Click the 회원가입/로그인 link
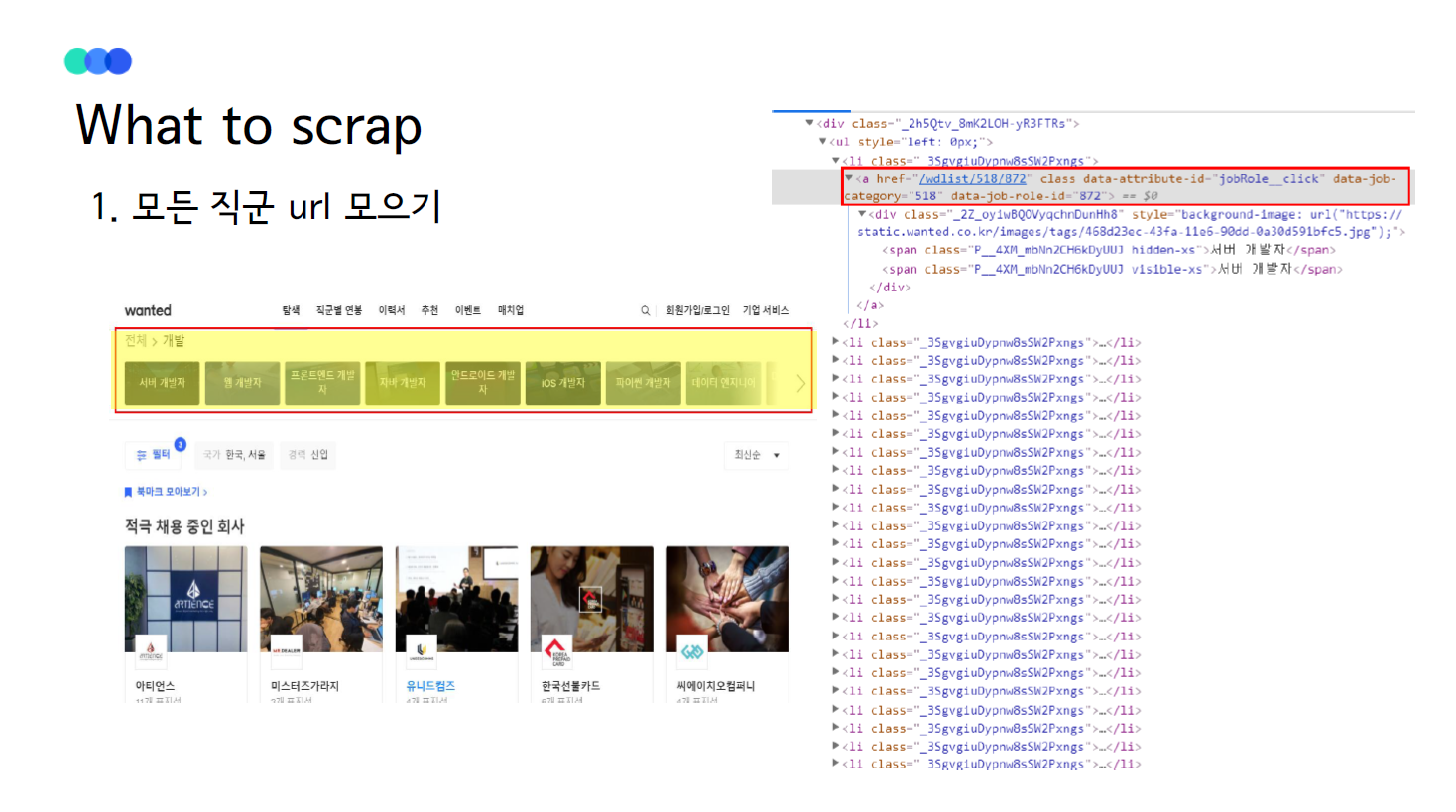 [x=697, y=310]
